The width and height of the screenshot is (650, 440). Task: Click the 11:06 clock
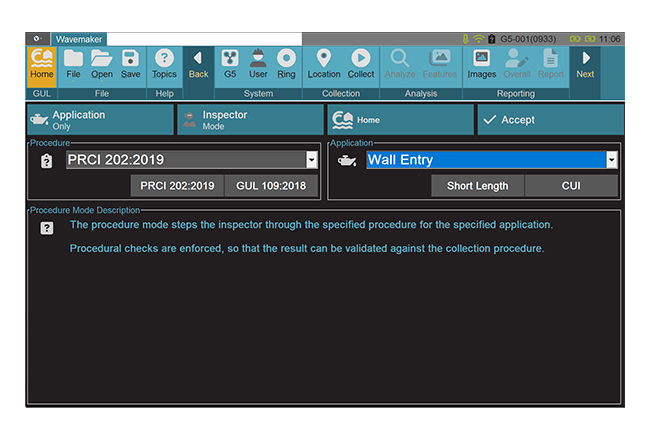(609, 39)
